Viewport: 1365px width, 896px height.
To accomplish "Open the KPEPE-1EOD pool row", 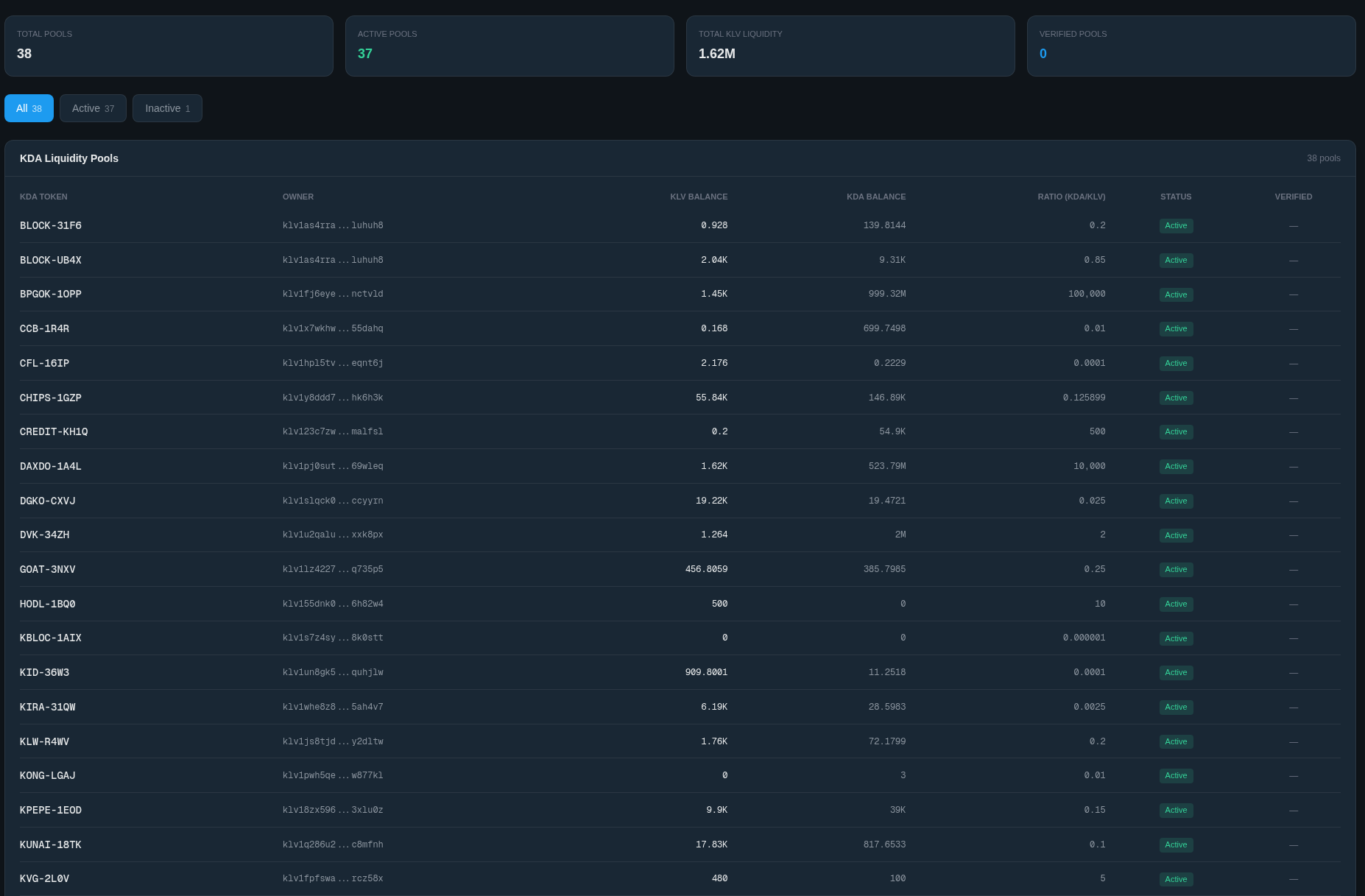I will [51, 811].
